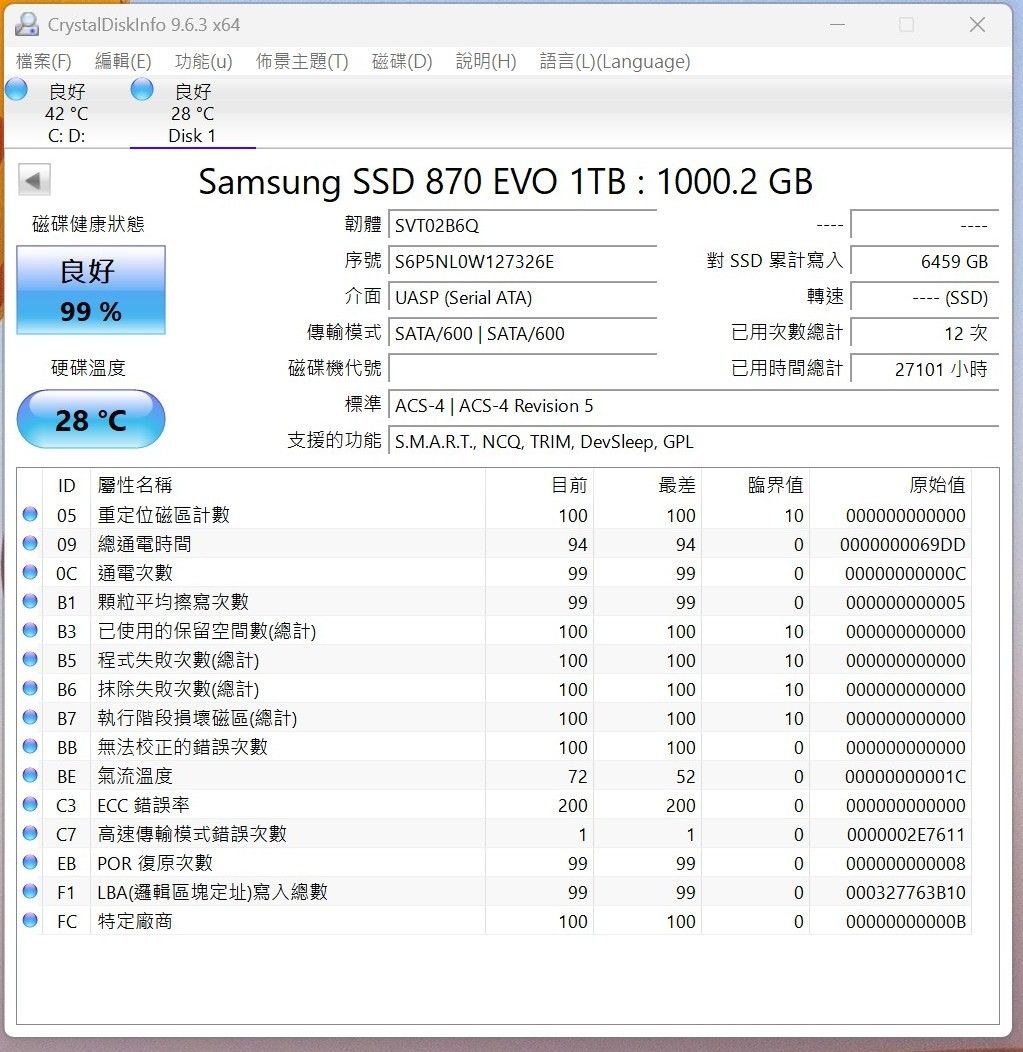The image size is (1023, 1052).
Task: Select the 重定位磁區計數 attribute row
Action: click(x=496, y=515)
